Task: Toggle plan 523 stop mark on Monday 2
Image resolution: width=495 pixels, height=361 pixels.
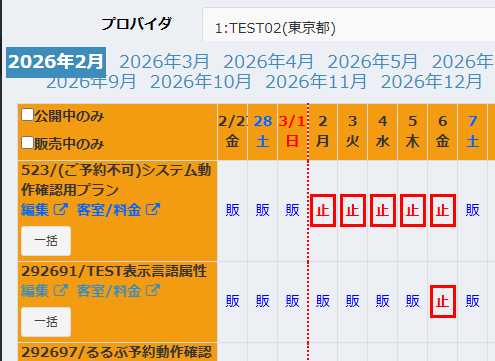Action: [323, 211]
